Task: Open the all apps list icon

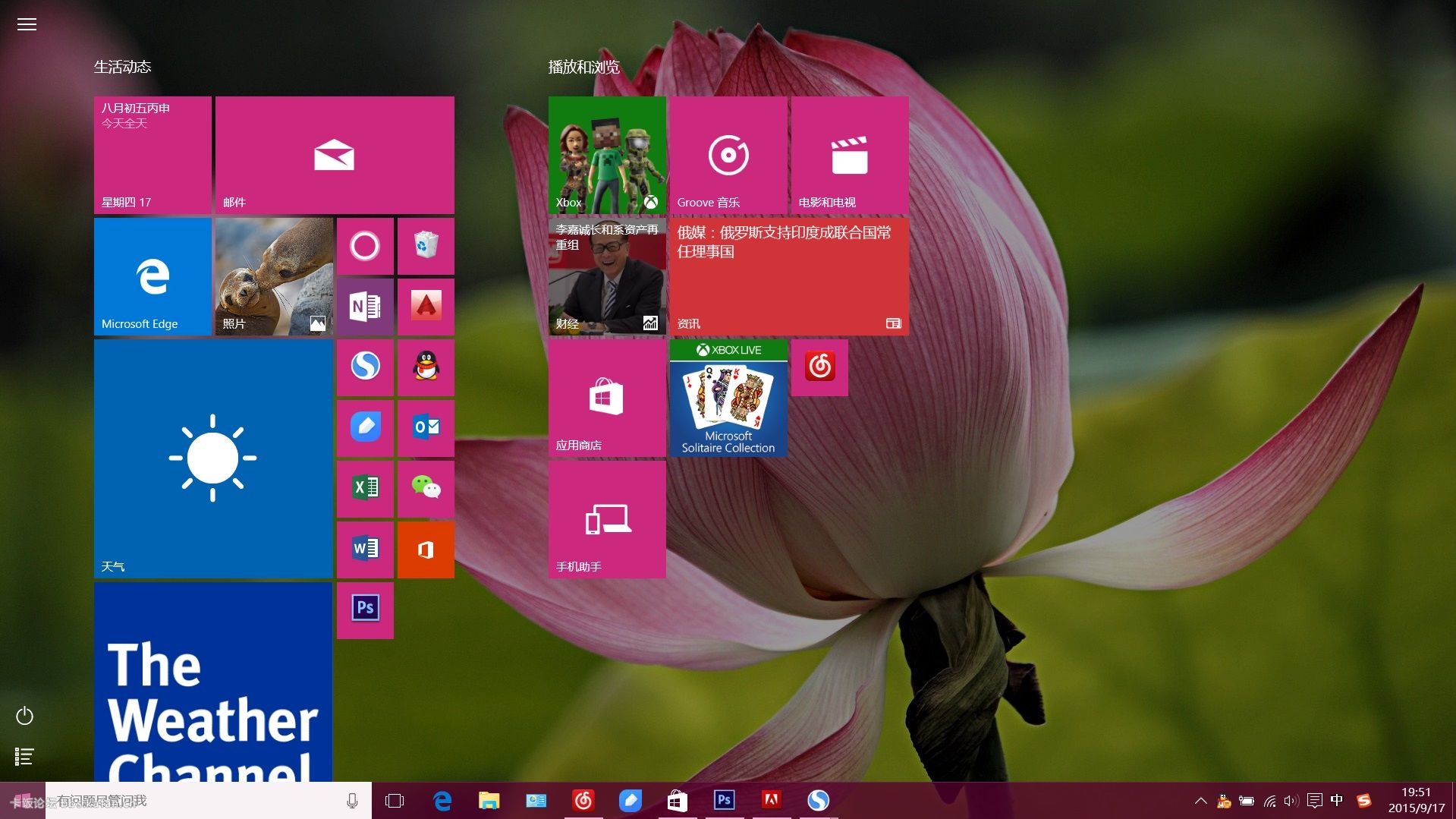Action: point(24,756)
